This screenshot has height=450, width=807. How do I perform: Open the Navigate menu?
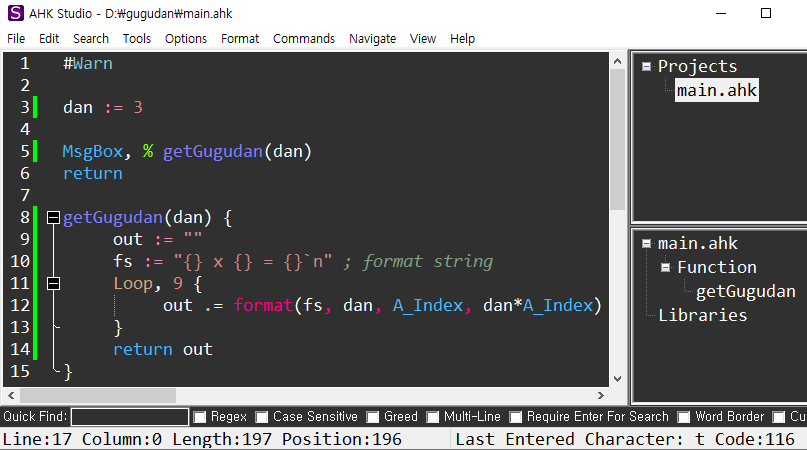pyautogui.click(x=372, y=39)
